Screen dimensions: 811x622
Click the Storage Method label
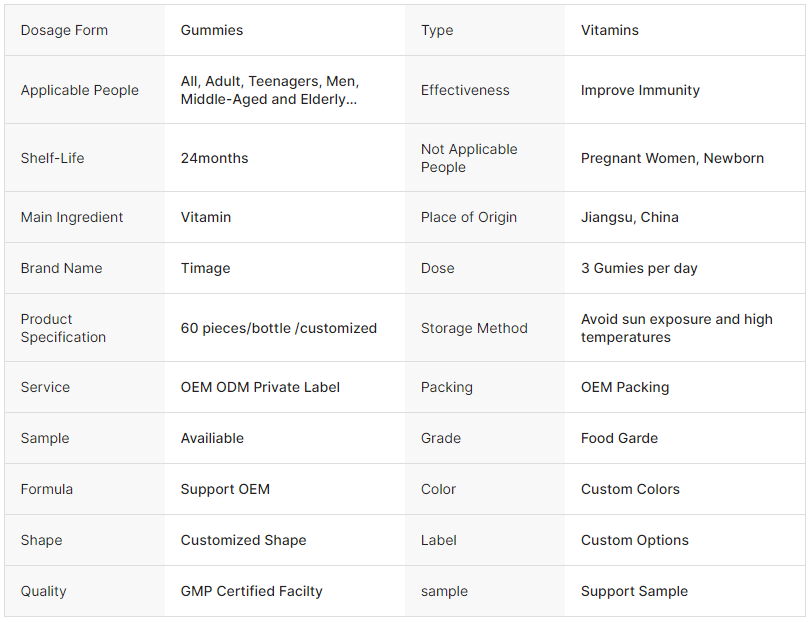tap(474, 328)
